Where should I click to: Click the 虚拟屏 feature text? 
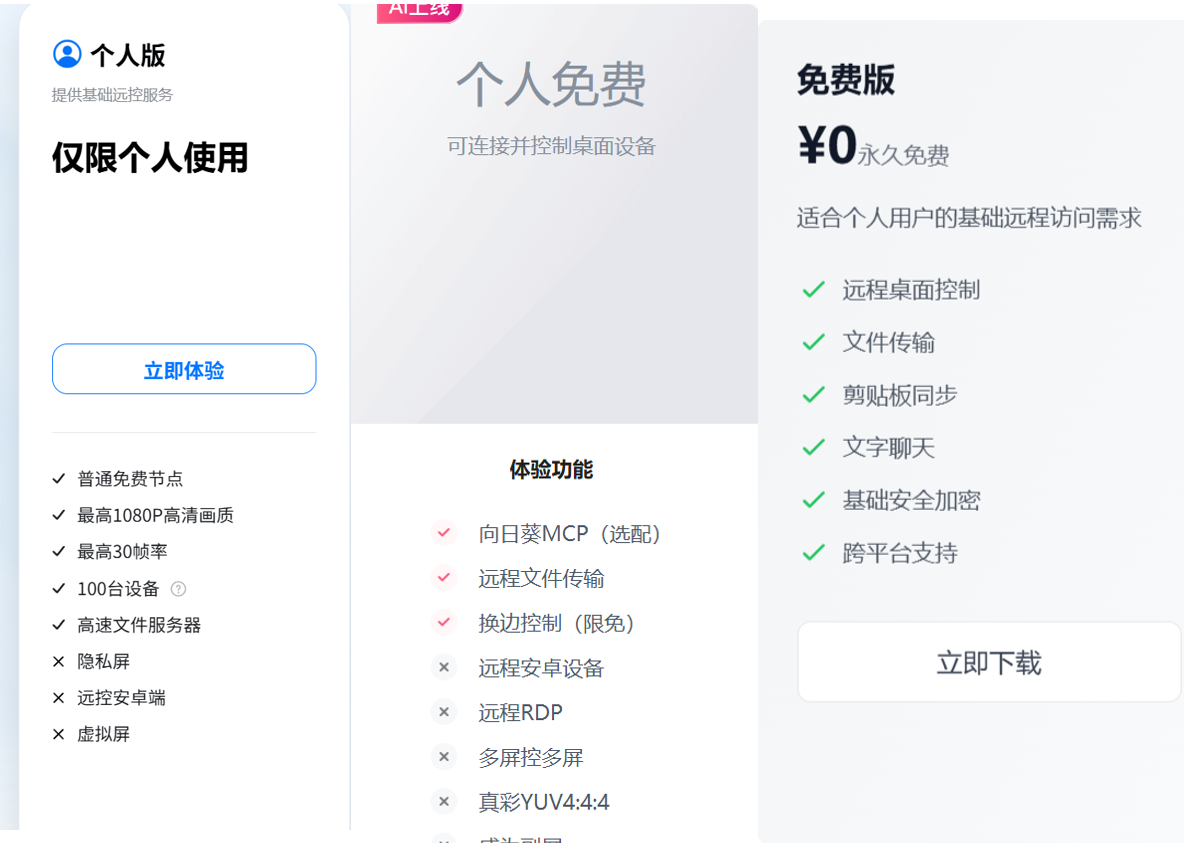tap(103, 734)
